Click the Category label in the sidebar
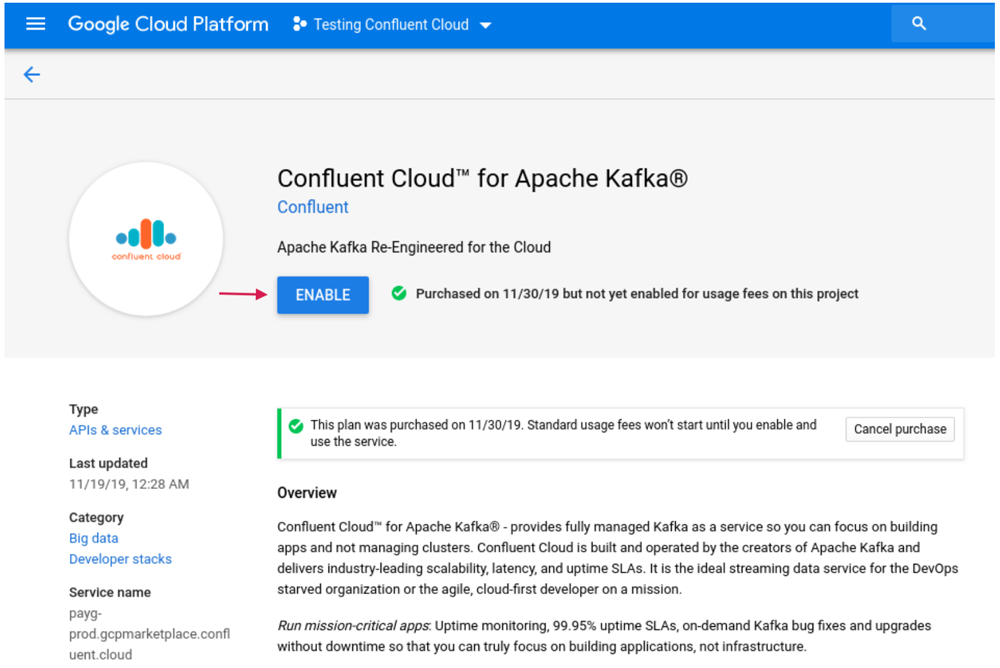The height and width of the screenshot is (668, 1000). pos(96,517)
